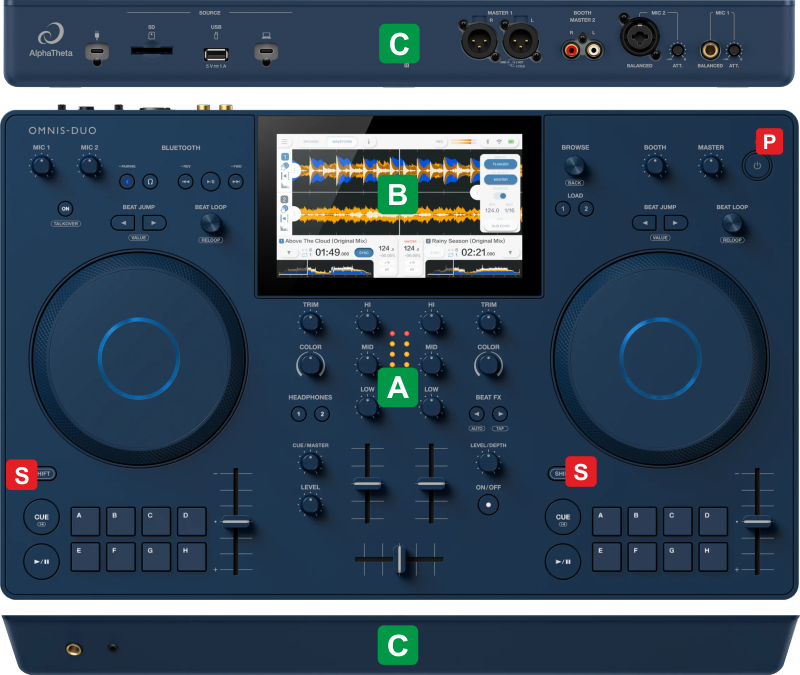The height and width of the screenshot is (675, 800).
Task: Switch to the Browse tab on the touchscreen
Action: click(311, 142)
